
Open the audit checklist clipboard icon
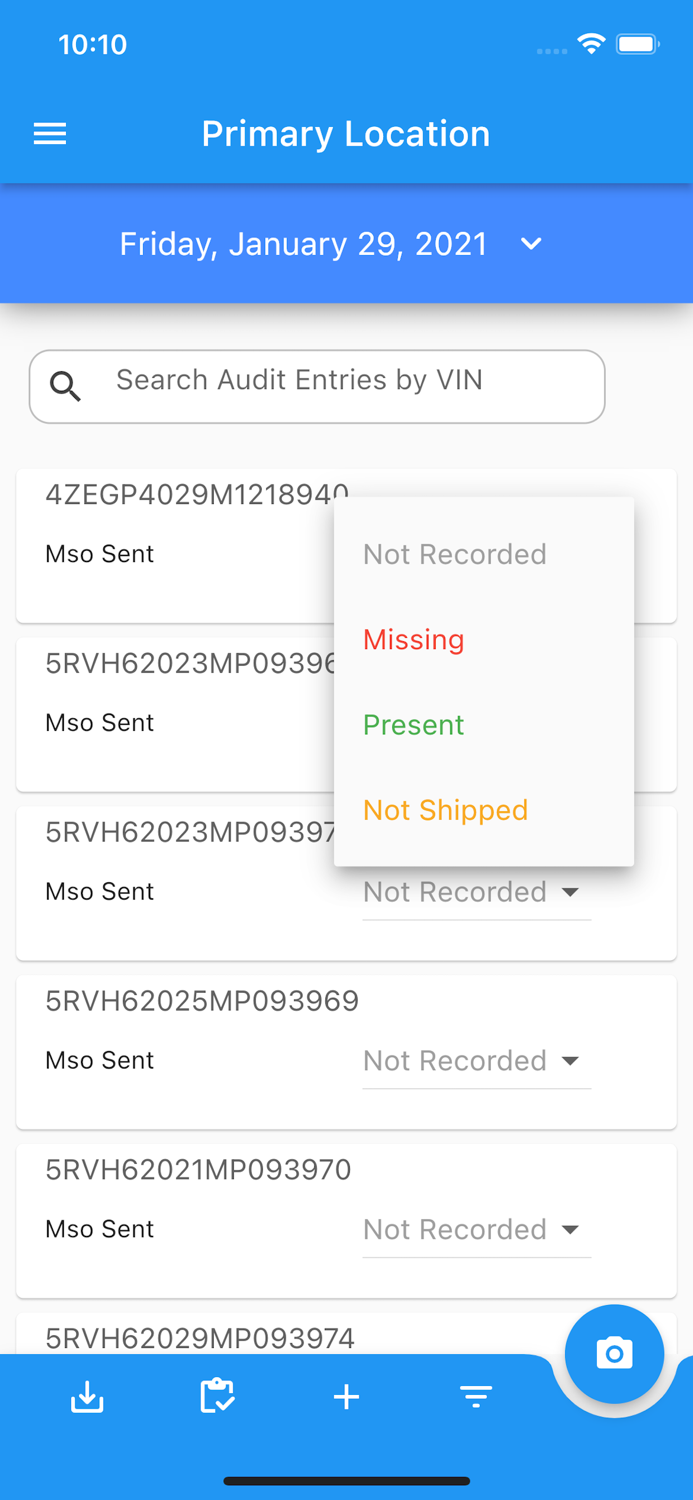(x=217, y=1396)
